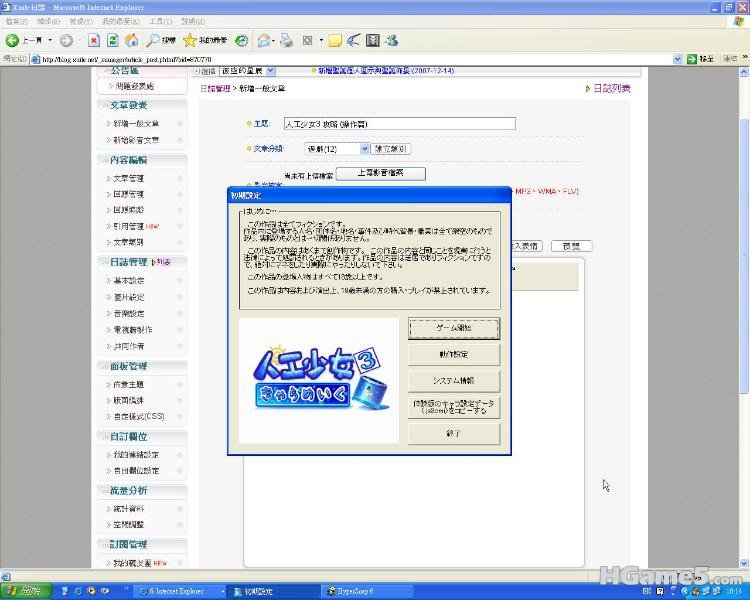Open the 工具(T) Tools menu

[160, 22]
